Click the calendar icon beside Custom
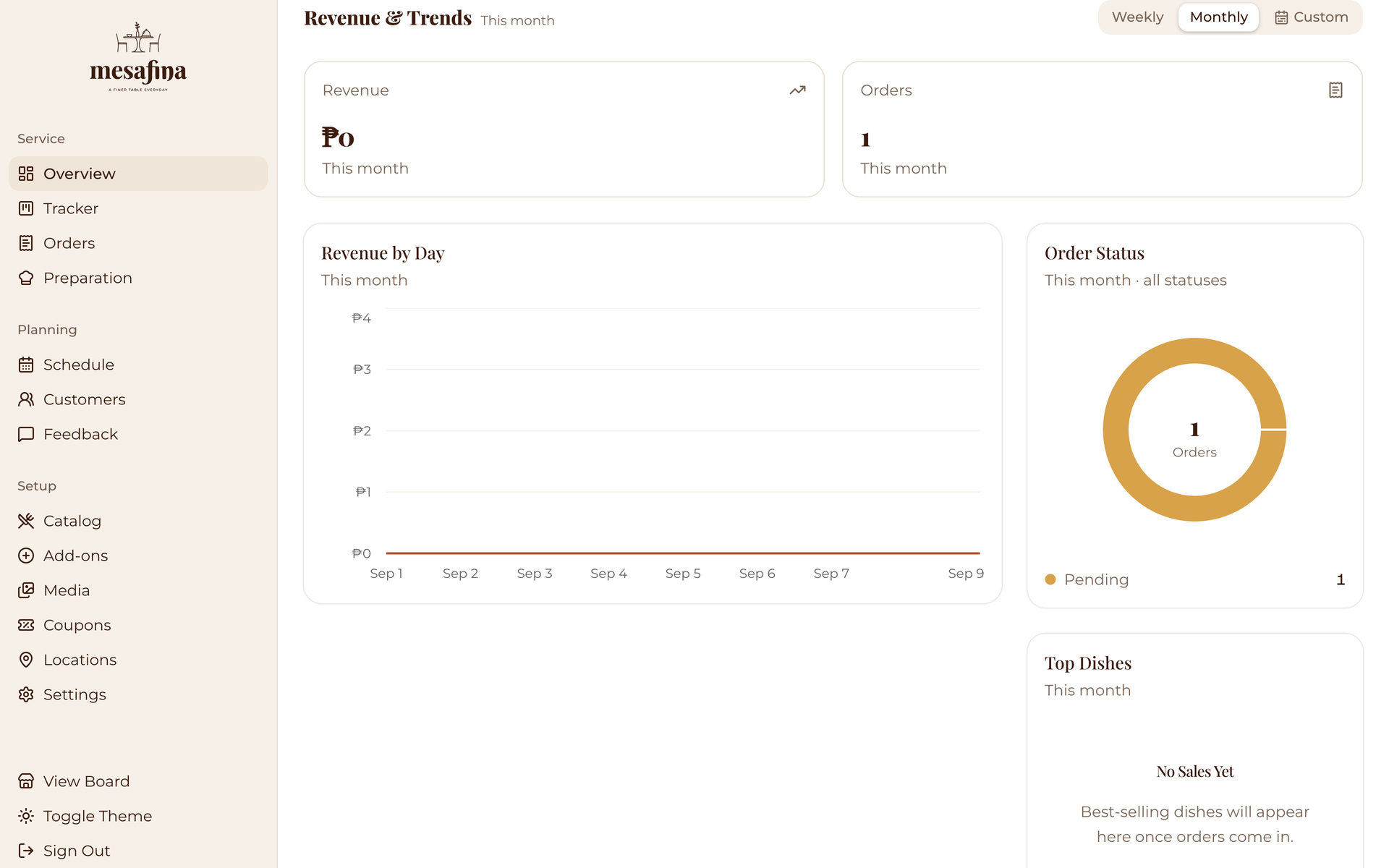The image size is (1389, 868). tap(1281, 17)
